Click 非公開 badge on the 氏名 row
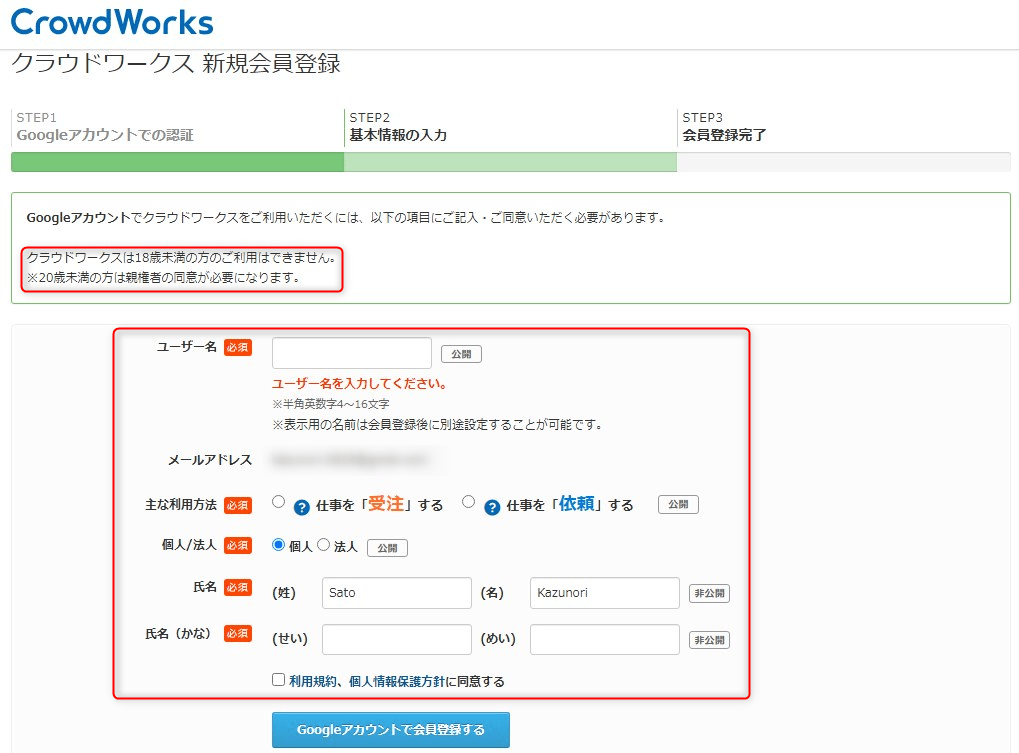Screen dimensions: 1019x753 coord(709,593)
